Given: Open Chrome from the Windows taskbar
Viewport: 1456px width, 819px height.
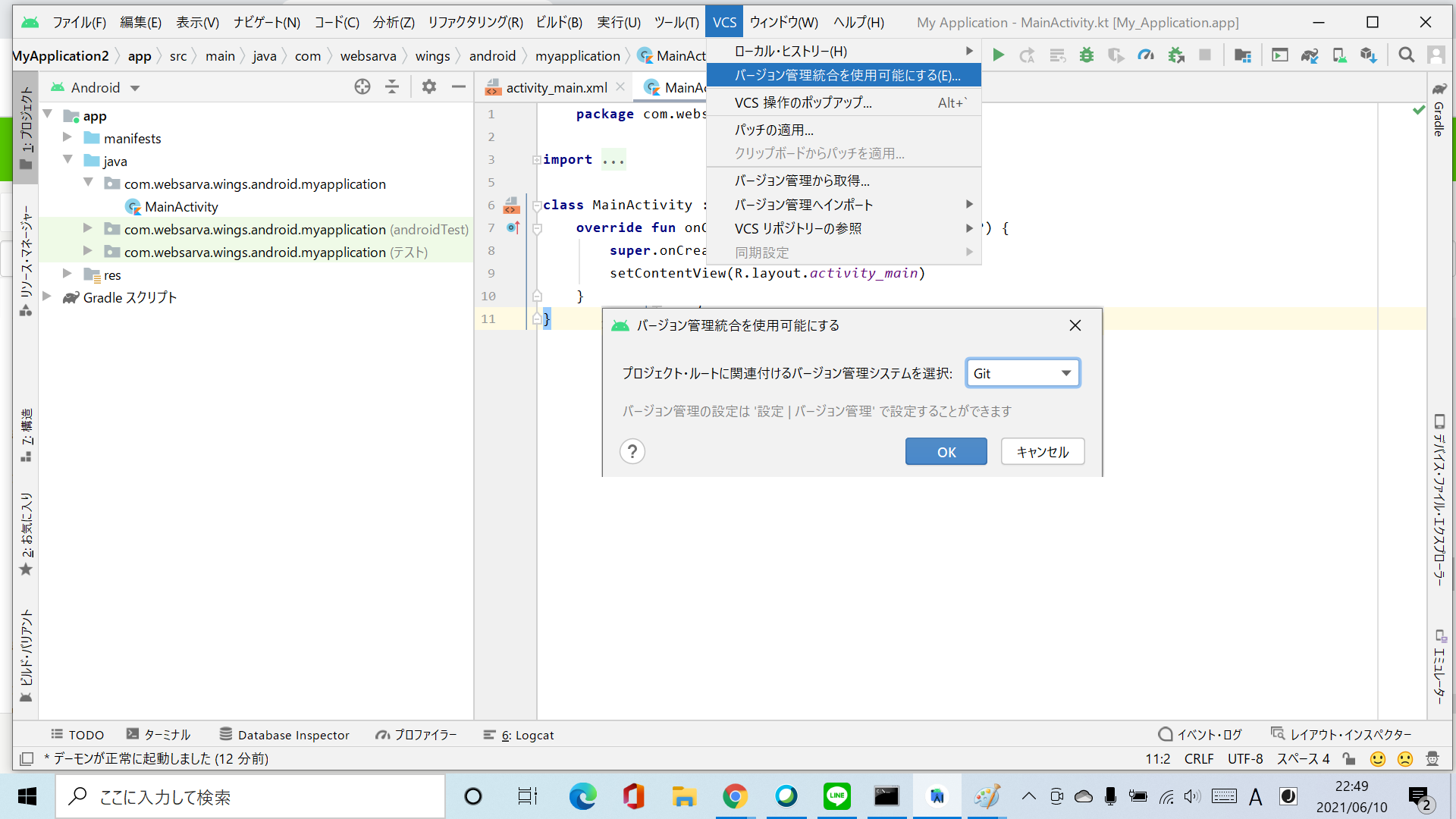Looking at the screenshot, I should (x=734, y=796).
